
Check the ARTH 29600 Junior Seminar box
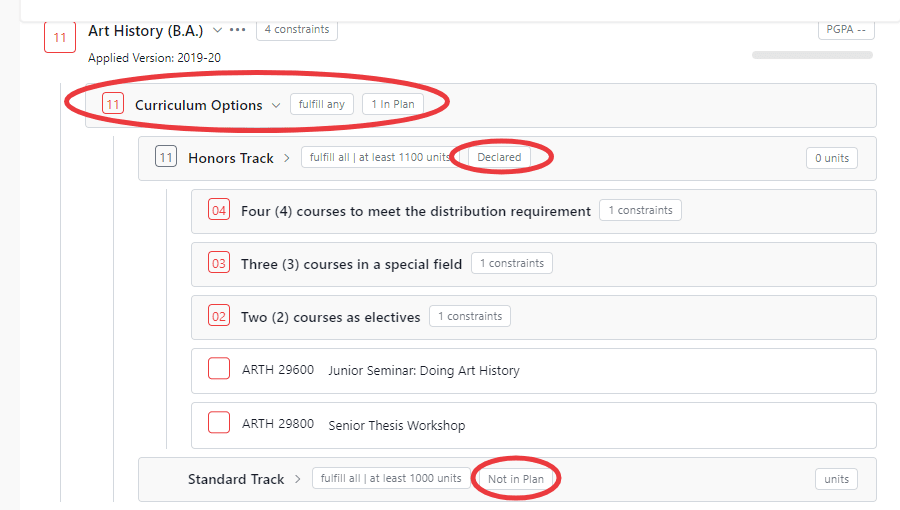219,369
